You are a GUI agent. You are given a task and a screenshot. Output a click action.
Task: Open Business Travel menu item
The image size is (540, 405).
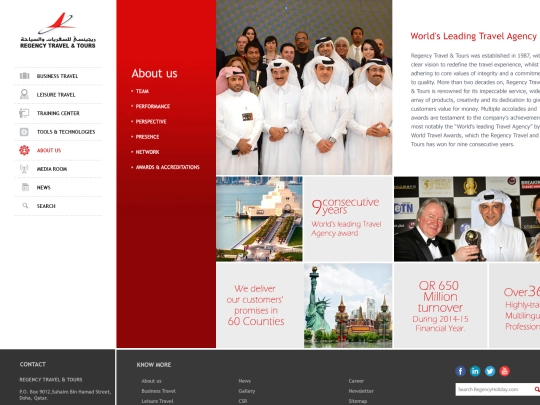click(57, 76)
